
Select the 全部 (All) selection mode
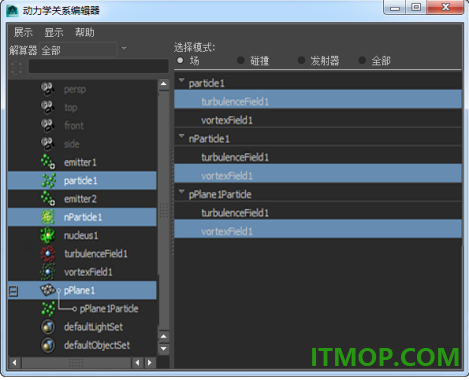[x=362, y=60]
